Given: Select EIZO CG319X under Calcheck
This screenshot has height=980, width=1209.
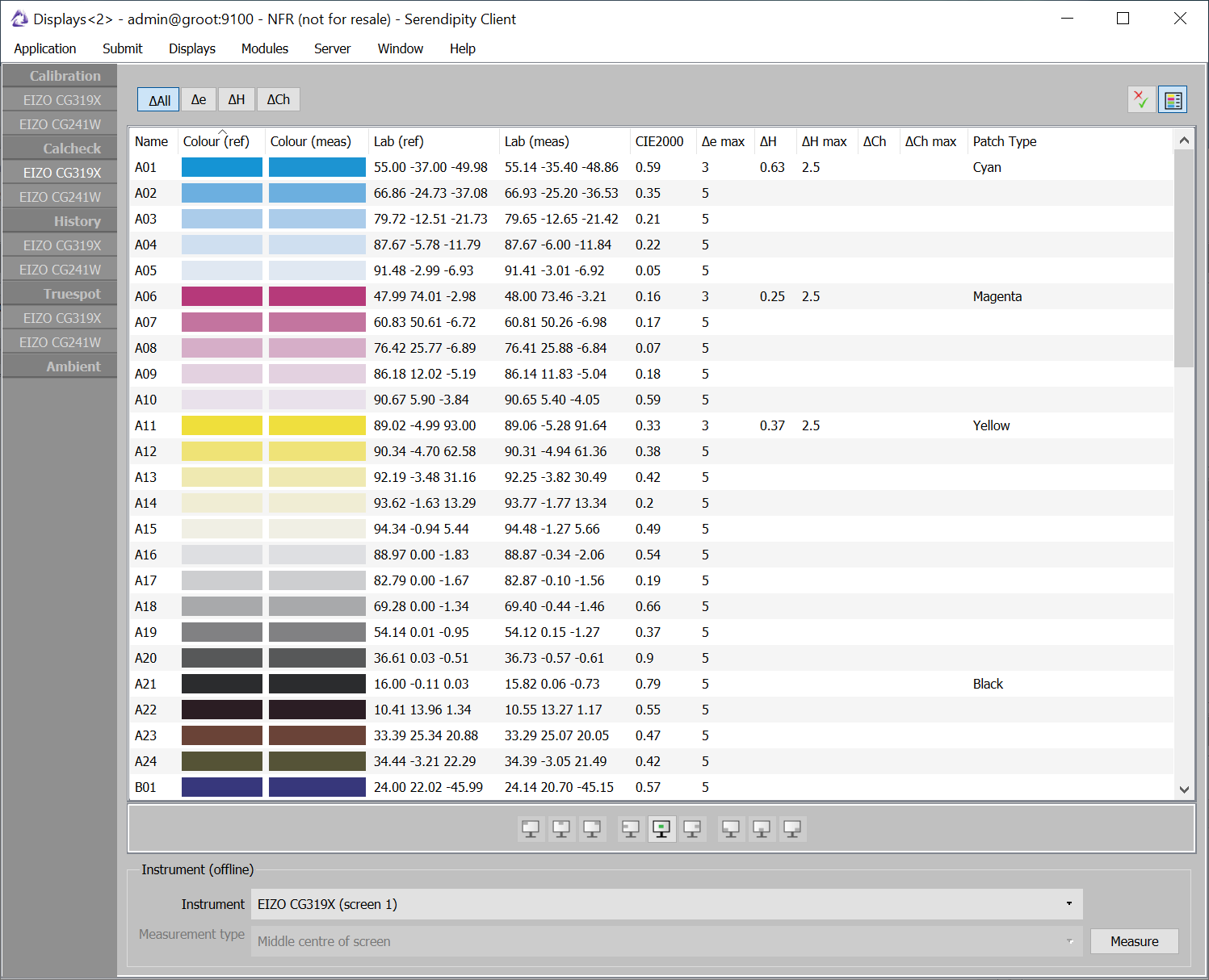Looking at the screenshot, I should tap(60, 173).
